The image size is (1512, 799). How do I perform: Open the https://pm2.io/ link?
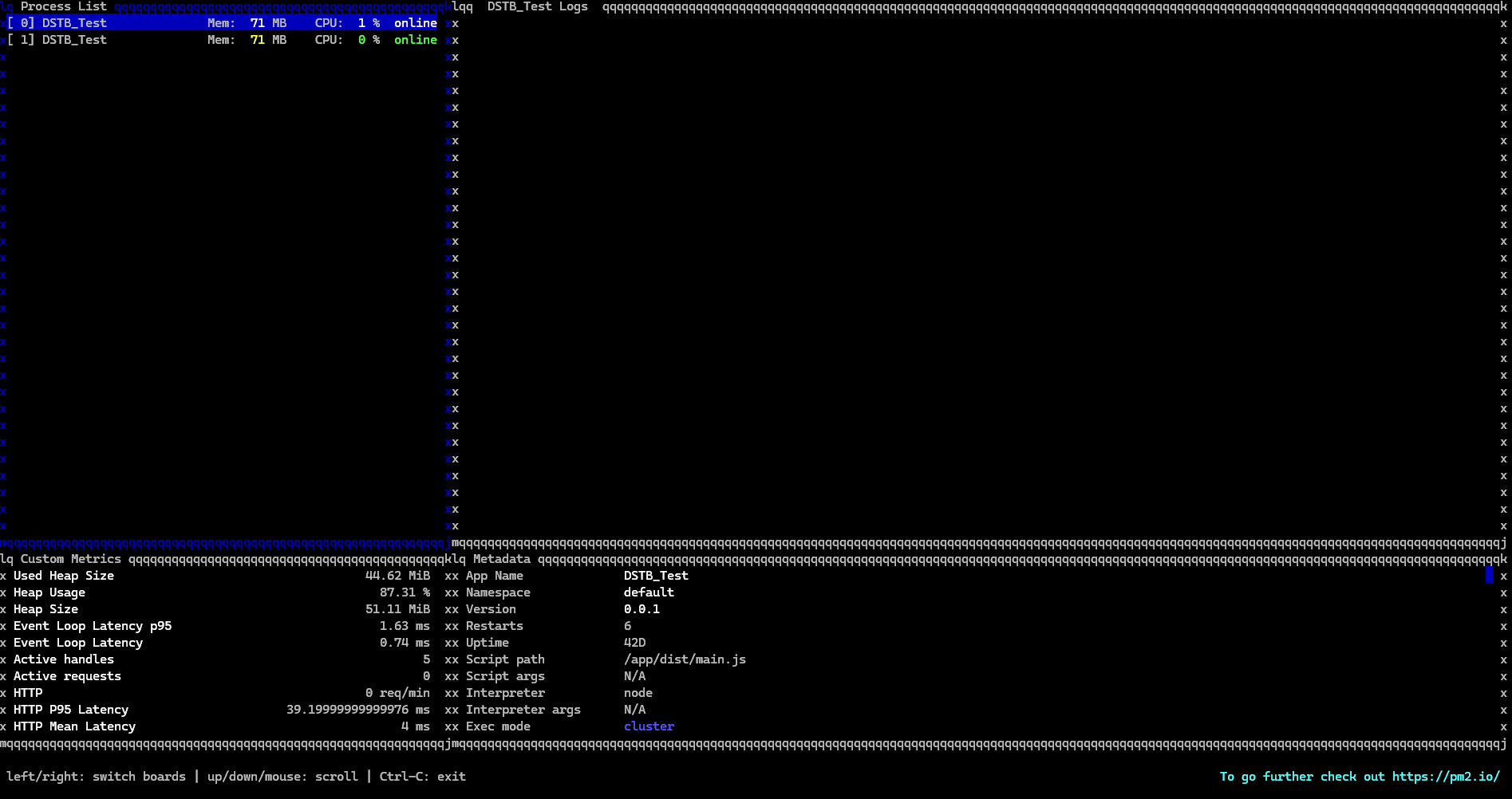[x=1445, y=777]
